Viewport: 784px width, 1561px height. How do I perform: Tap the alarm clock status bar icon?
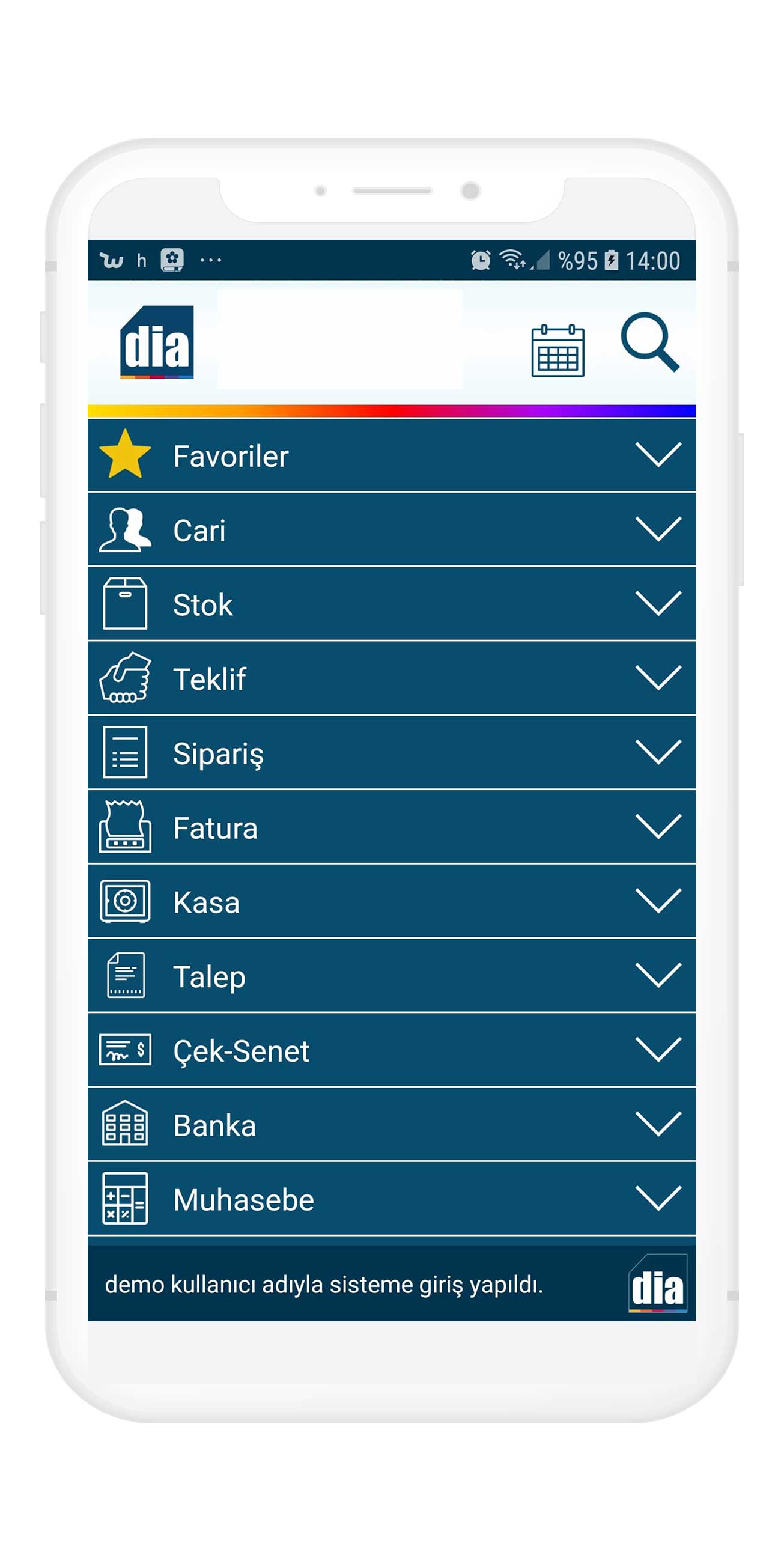481,260
